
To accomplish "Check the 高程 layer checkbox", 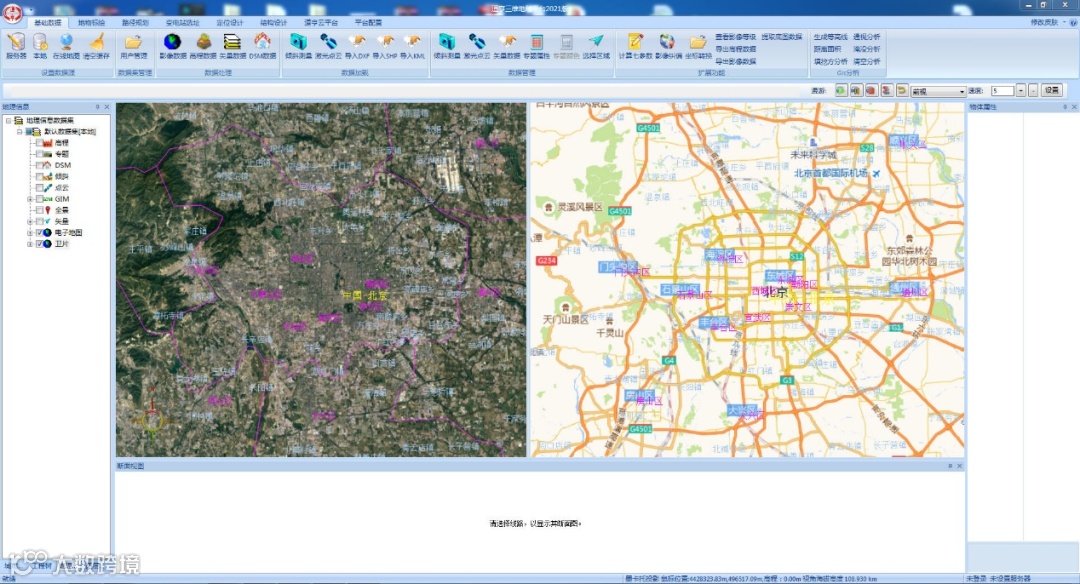I will click(39, 143).
